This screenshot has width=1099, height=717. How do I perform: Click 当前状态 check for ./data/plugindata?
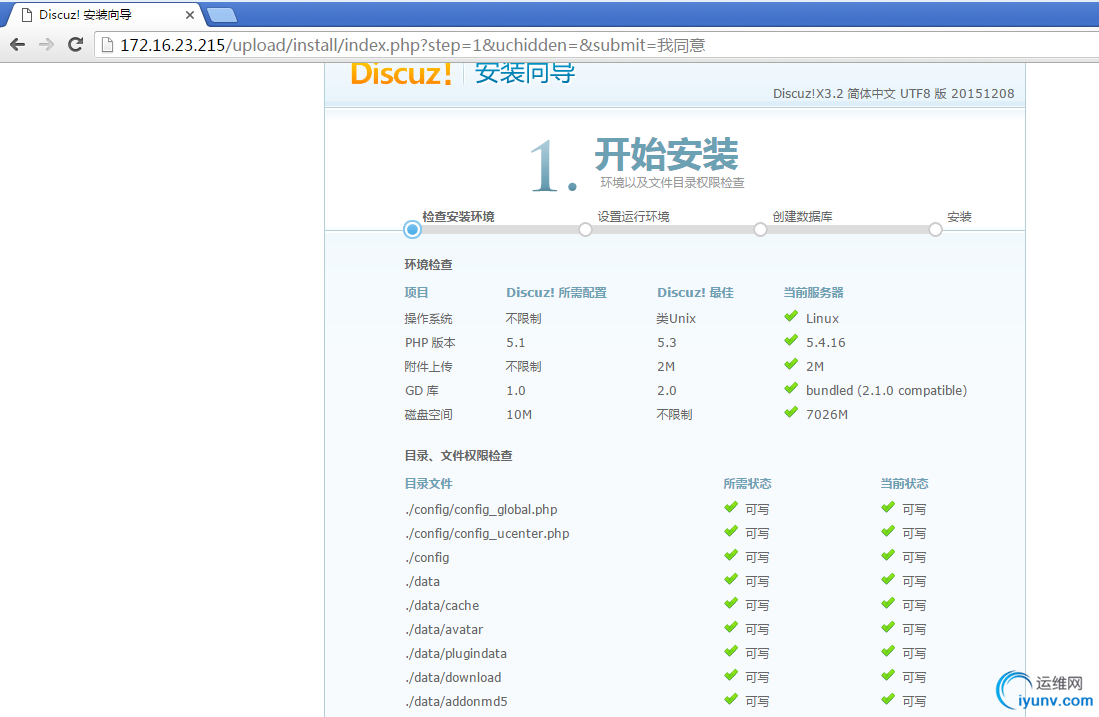pos(888,650)
